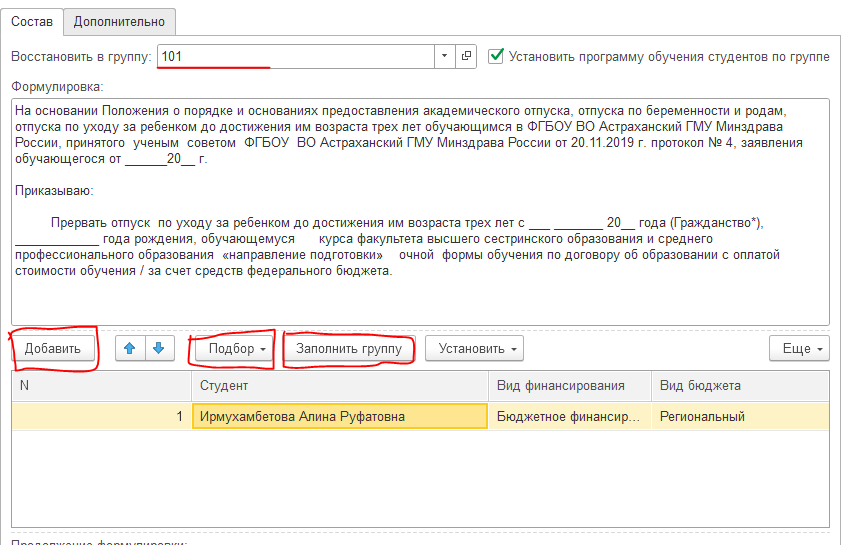Click the Бюджетное финансир... cell
This screenshot has width=846, height=545.
tap(570, 417)
